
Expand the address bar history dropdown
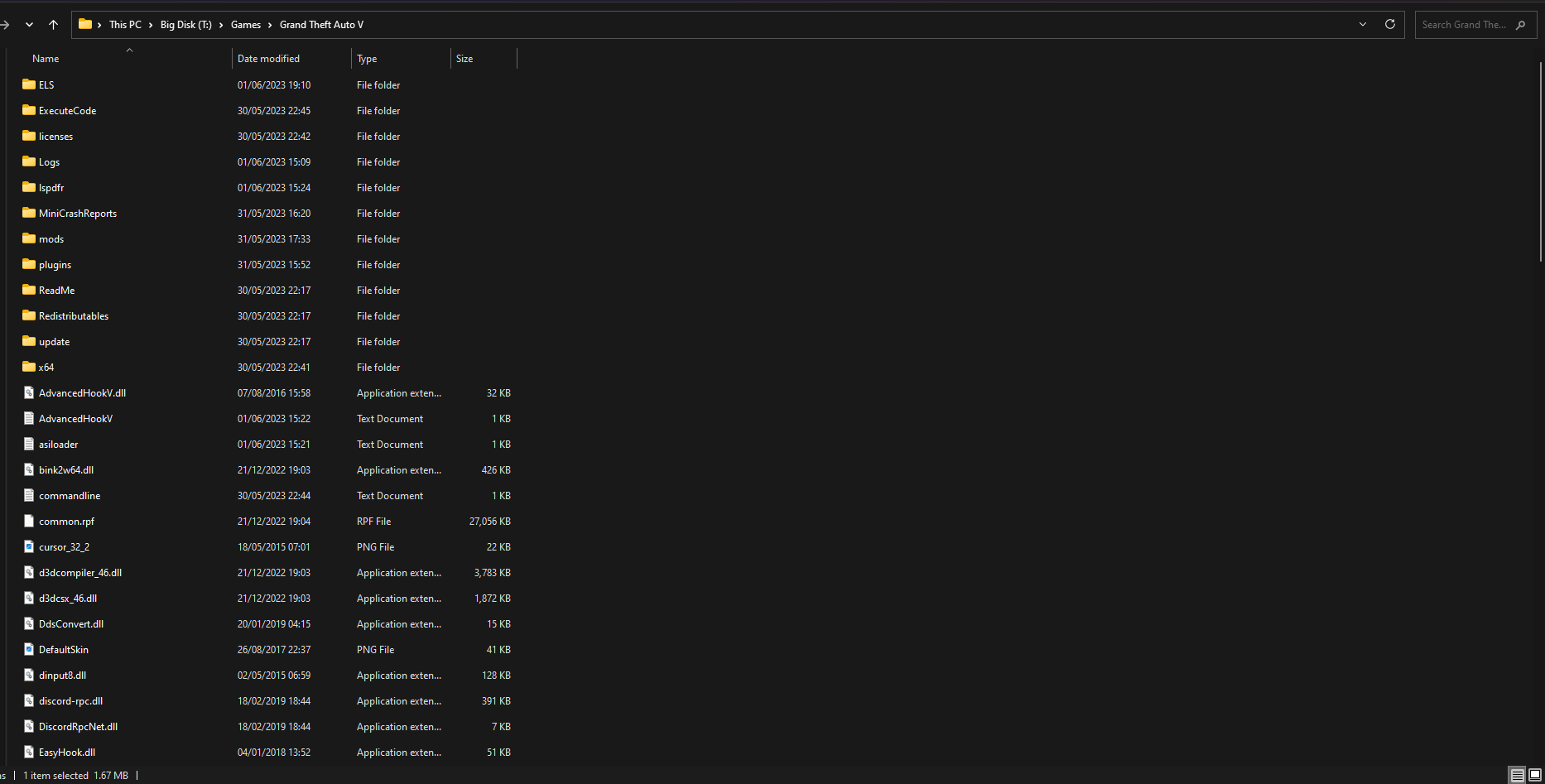[1363, 24]
